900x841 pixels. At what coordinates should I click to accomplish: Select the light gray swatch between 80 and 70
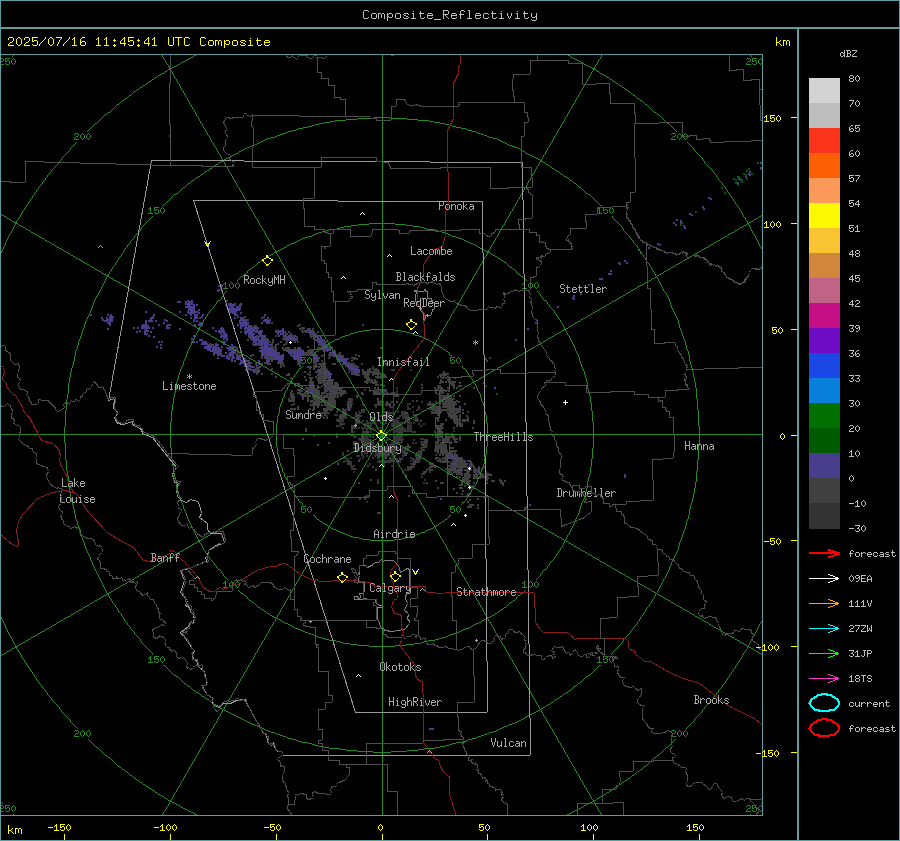click(x=824, y=91)
